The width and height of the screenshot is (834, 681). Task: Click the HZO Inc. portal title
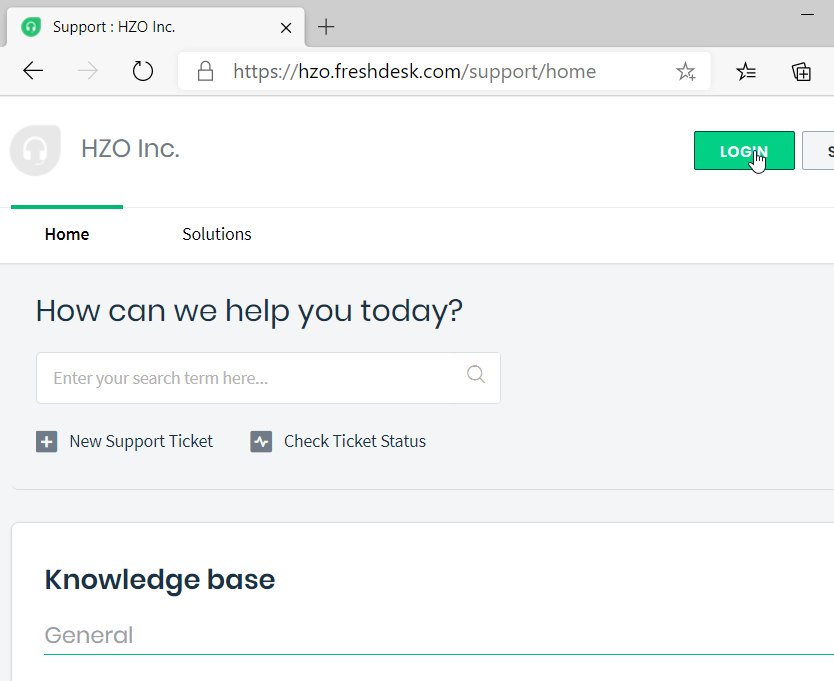click(130, 148)
